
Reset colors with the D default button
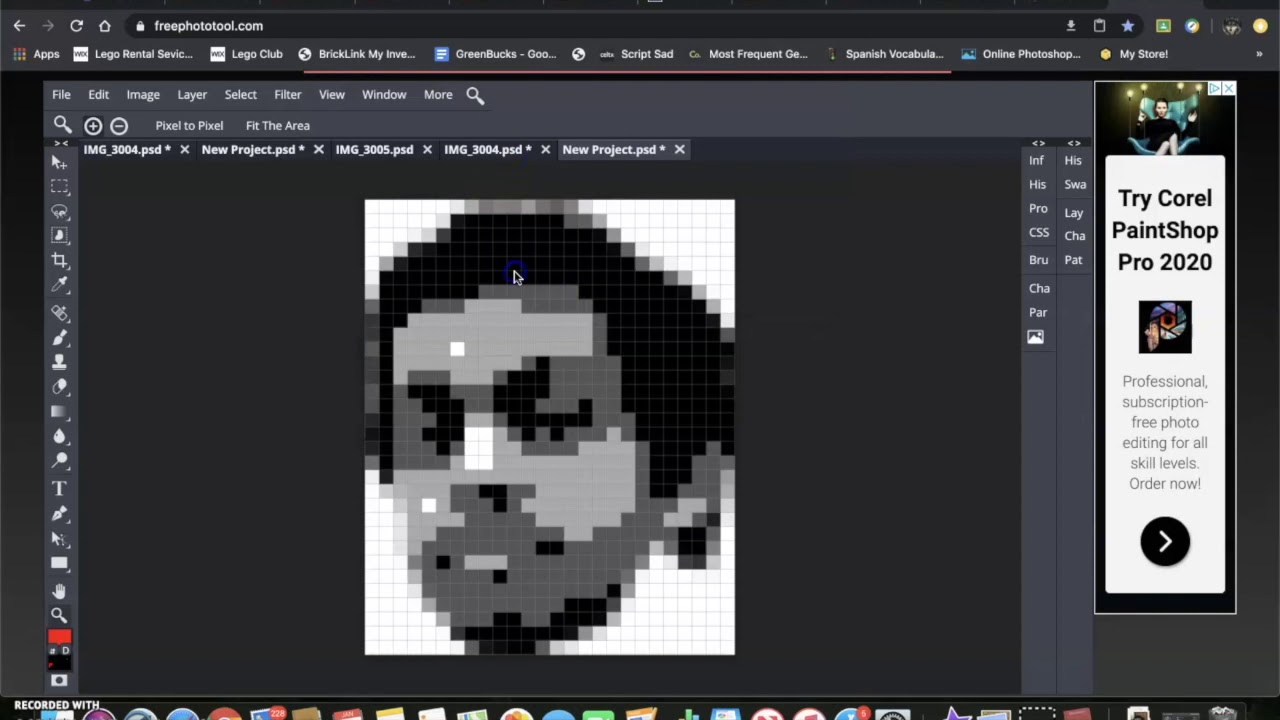66,650
